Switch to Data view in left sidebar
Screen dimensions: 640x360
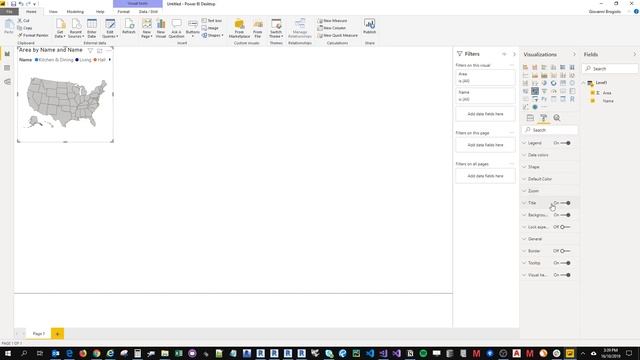coord(7,68)
